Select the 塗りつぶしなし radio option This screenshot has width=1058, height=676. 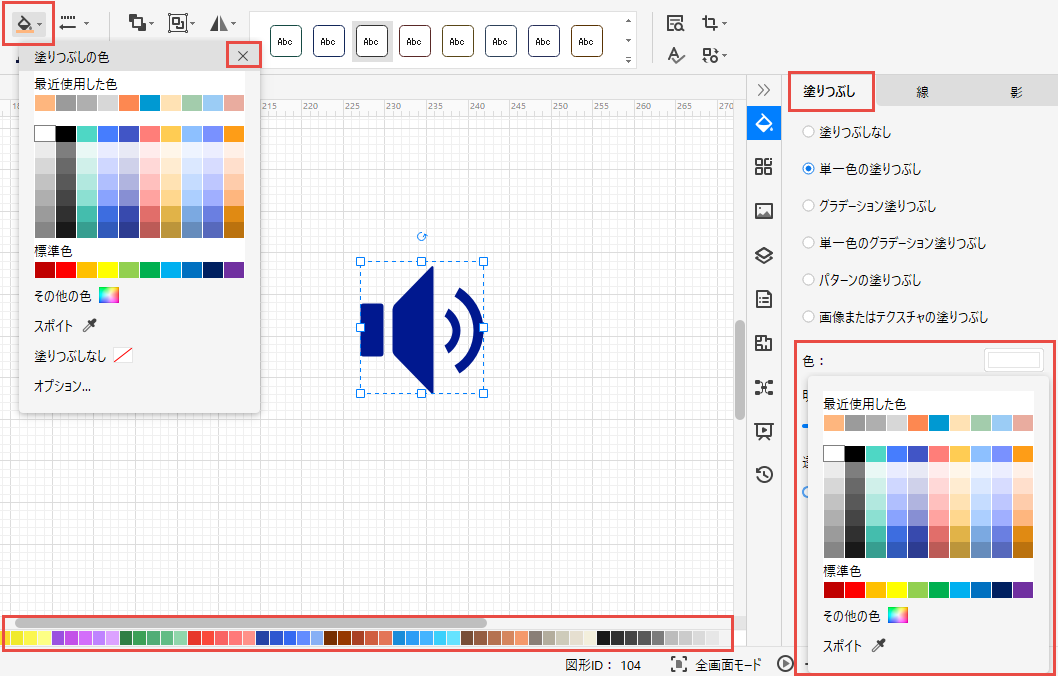pos(808,132)
